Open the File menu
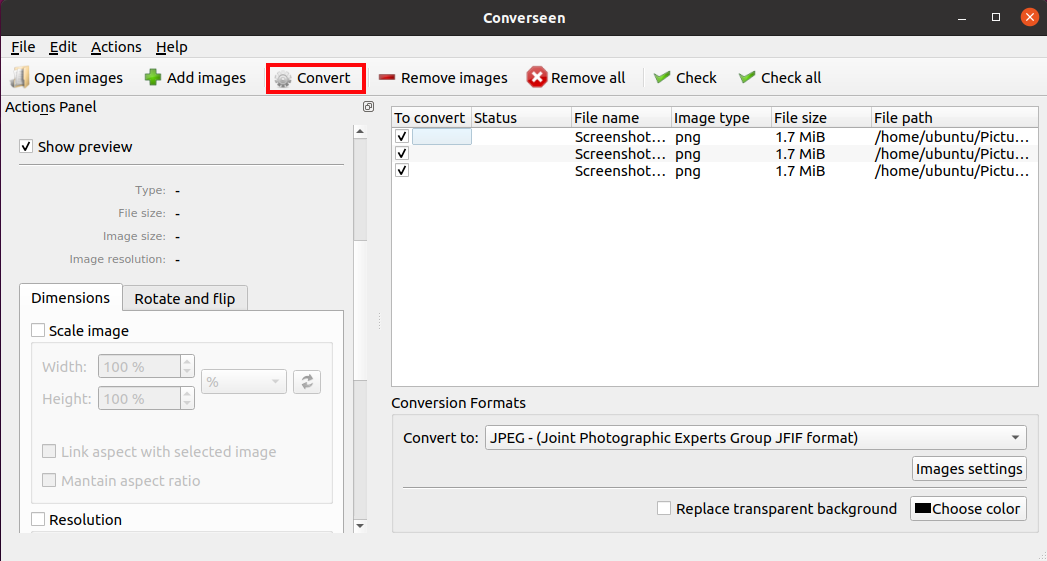The image size is (1047, 561). pos(23,47)
